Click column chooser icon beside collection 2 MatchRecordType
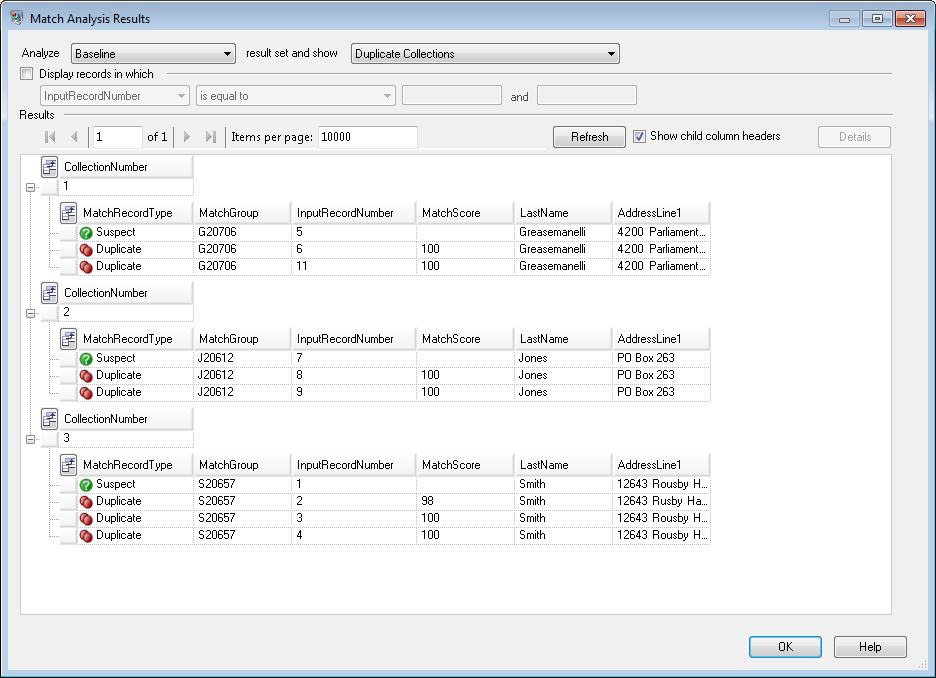The width and height of the screenshot is (936, 678). [68, 339]
